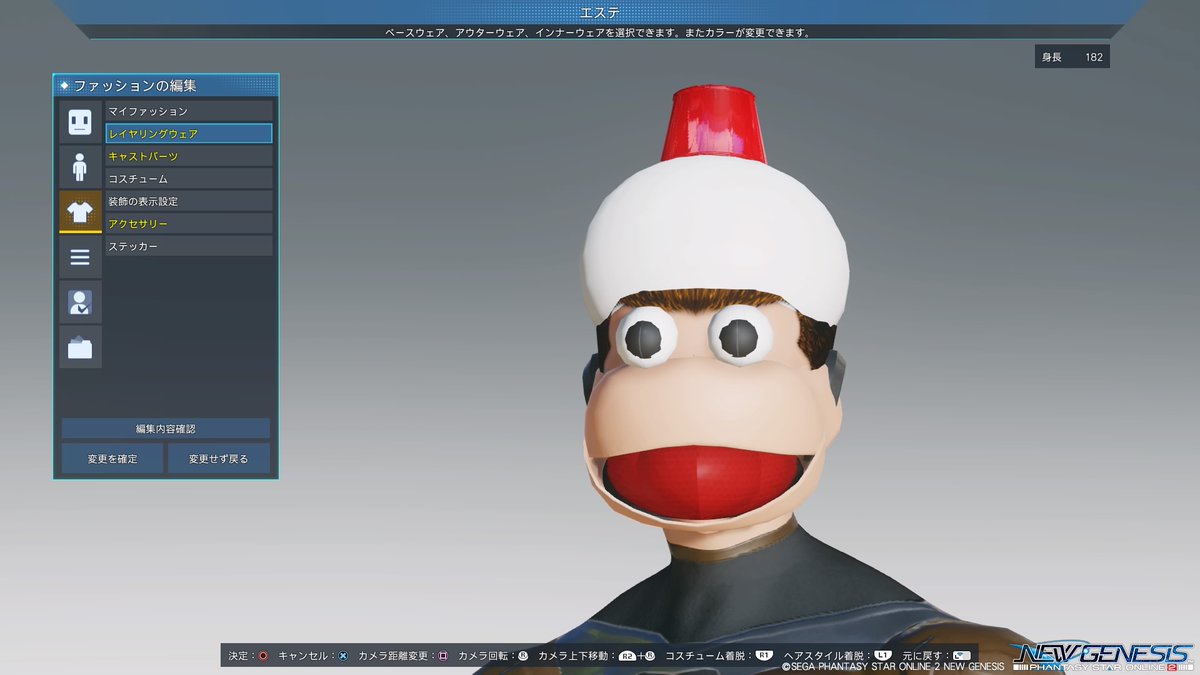
Task: Click the wear selection description text under エステ
Action: point(598,32)
